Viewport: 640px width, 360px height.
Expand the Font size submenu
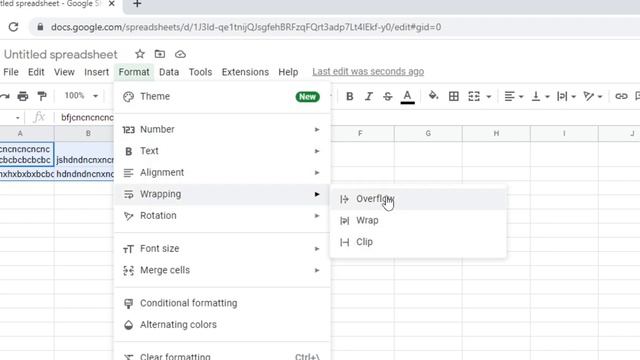pyautogui.click(x=222, y=249)
